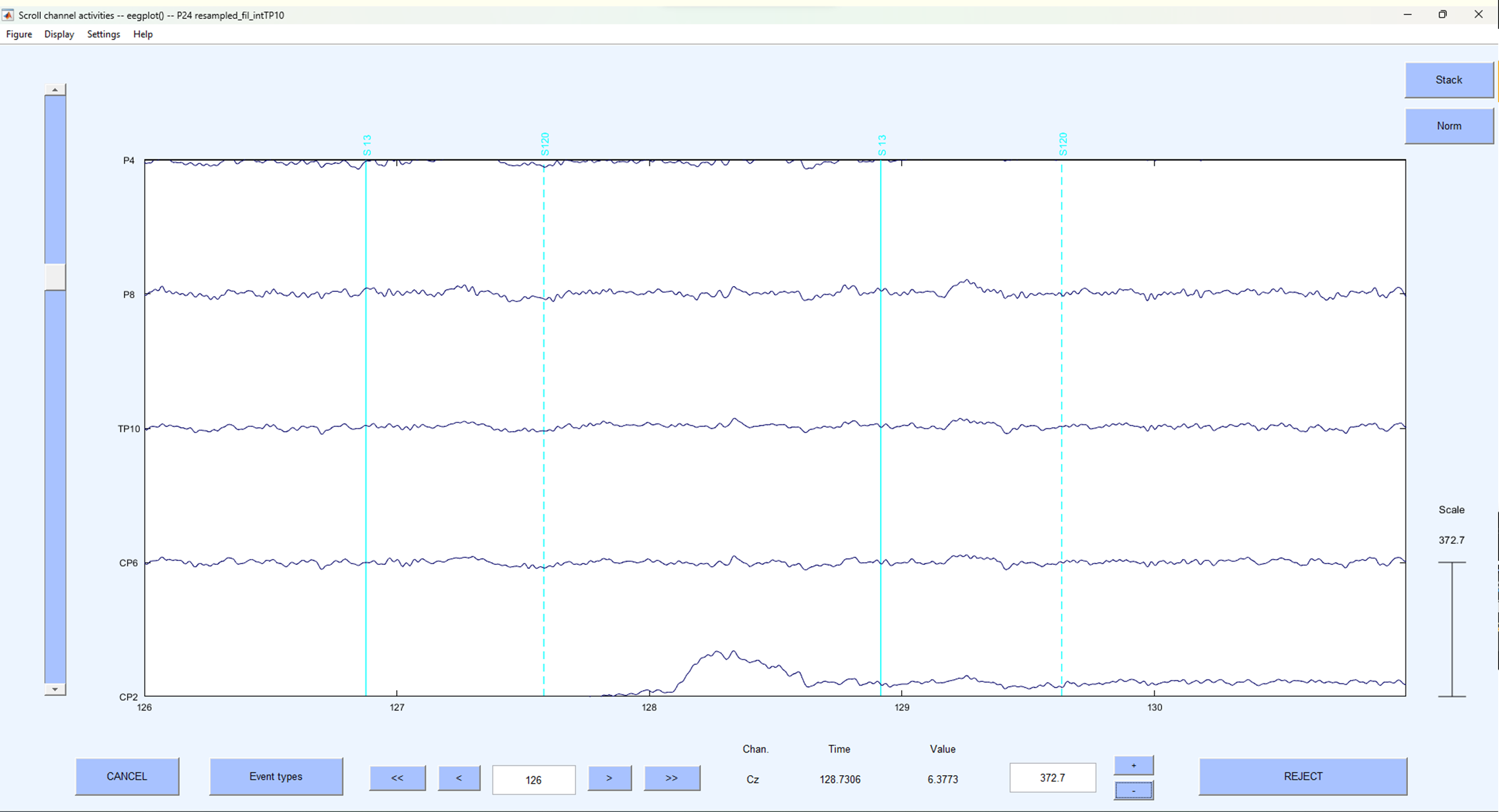This screenshot has height=812, width=1499.
Task: Jump forward with the fast-forward button
Action: [x=672, y=778]
